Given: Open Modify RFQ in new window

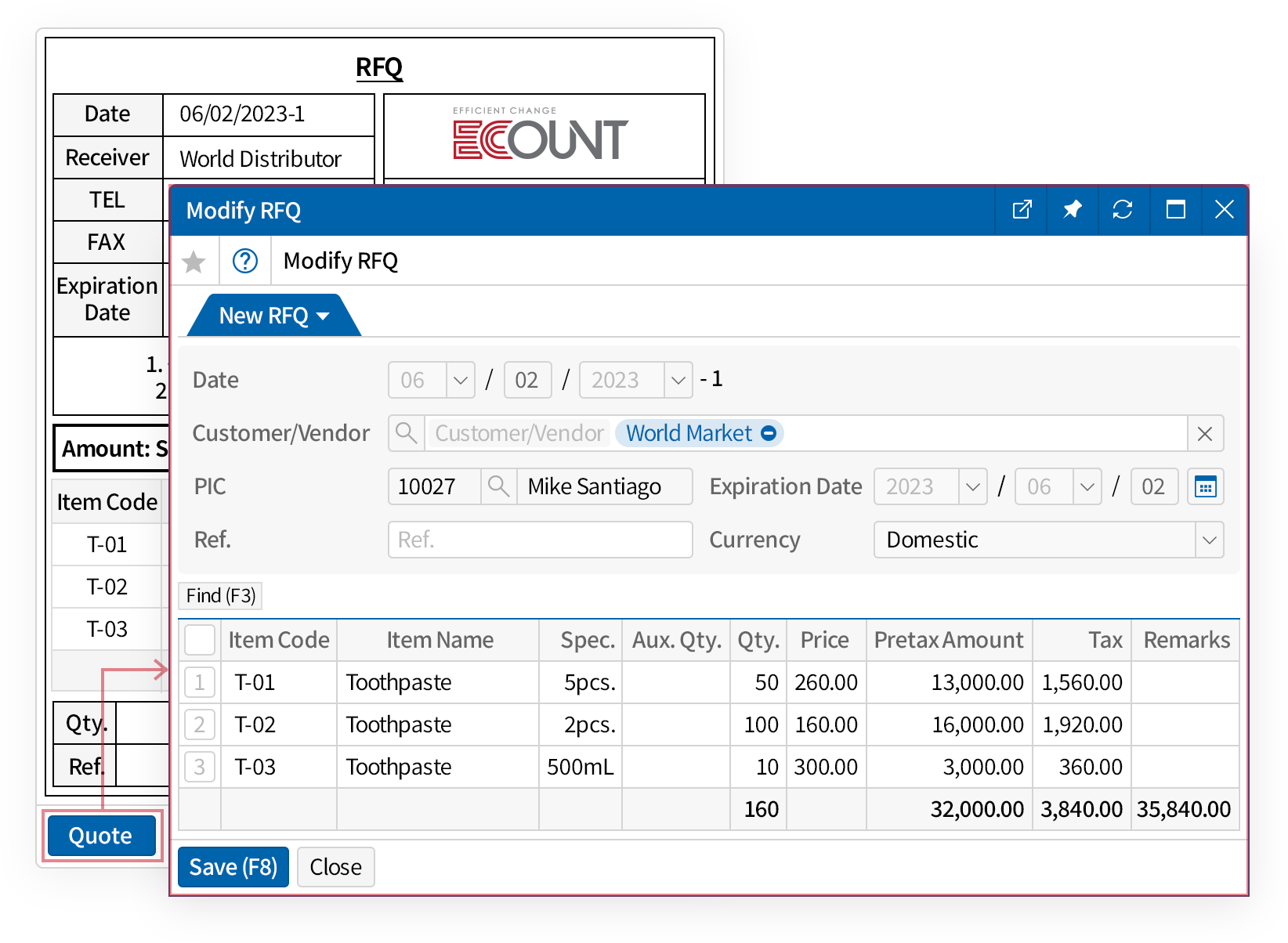Looking at the screenshot, I should tap(1022, 210).
